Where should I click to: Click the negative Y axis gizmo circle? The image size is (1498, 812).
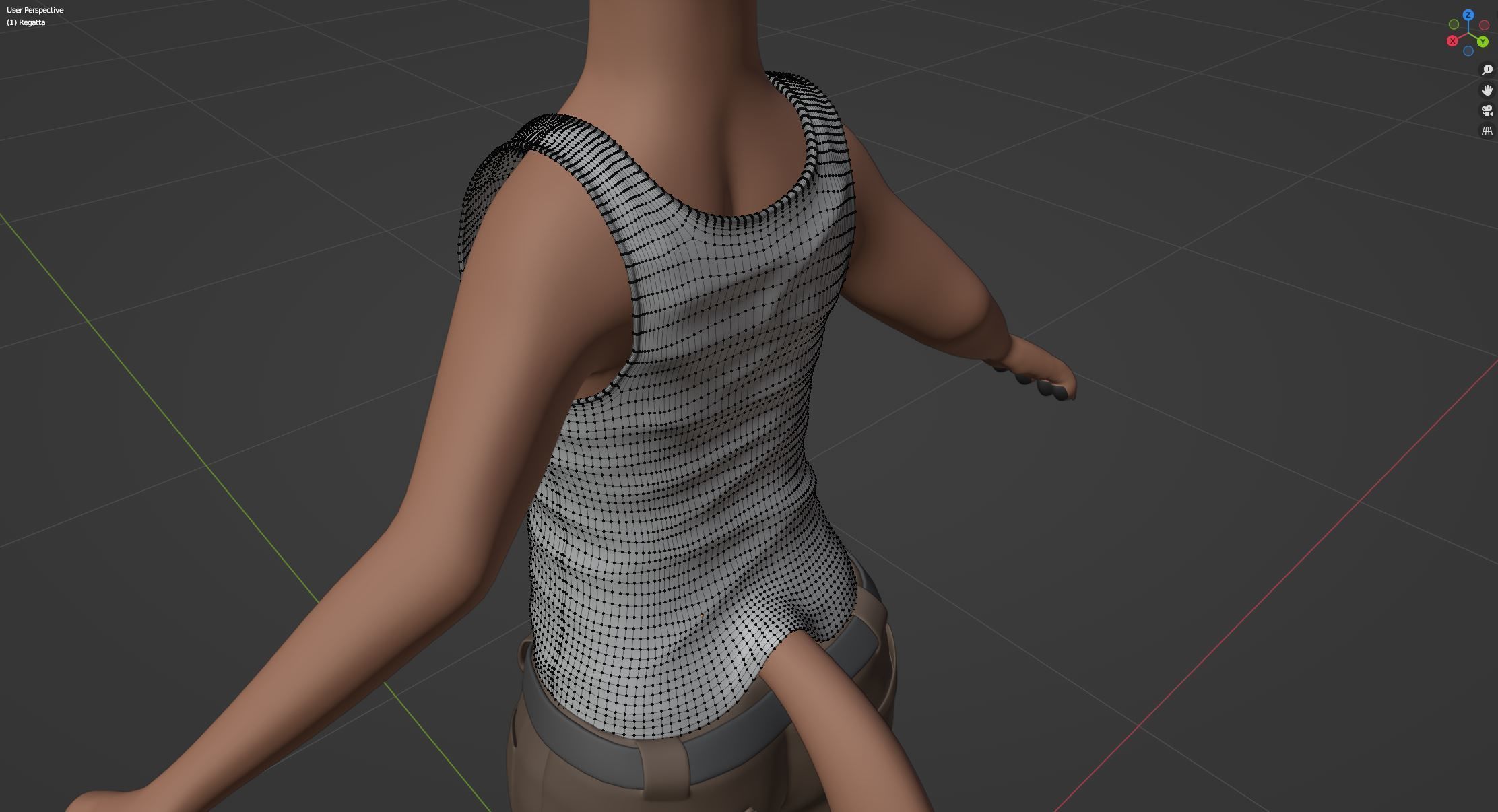click(x=1454, y=24)
